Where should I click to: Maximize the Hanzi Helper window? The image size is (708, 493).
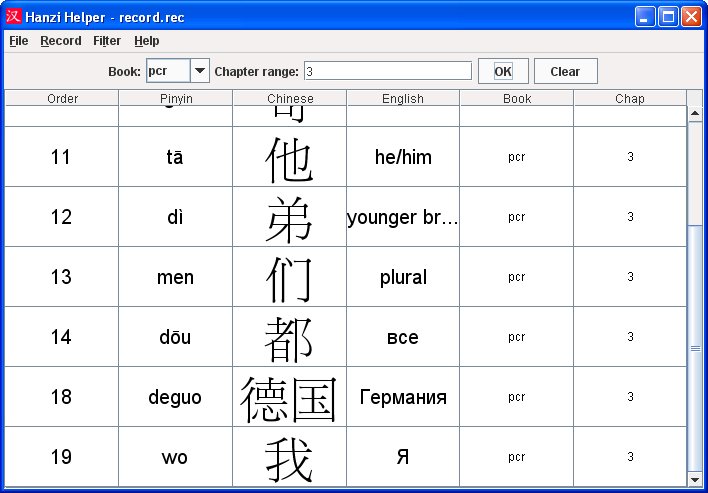(x=668, y=17)
